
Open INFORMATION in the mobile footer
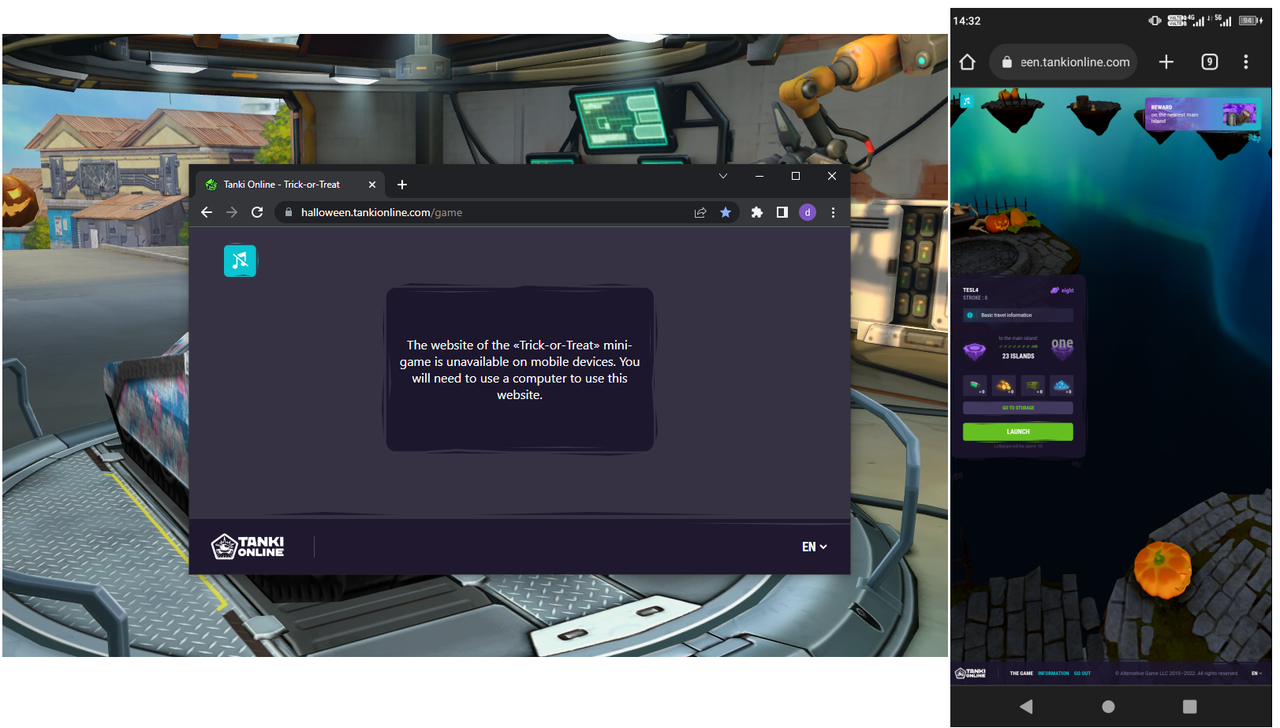1053,674
